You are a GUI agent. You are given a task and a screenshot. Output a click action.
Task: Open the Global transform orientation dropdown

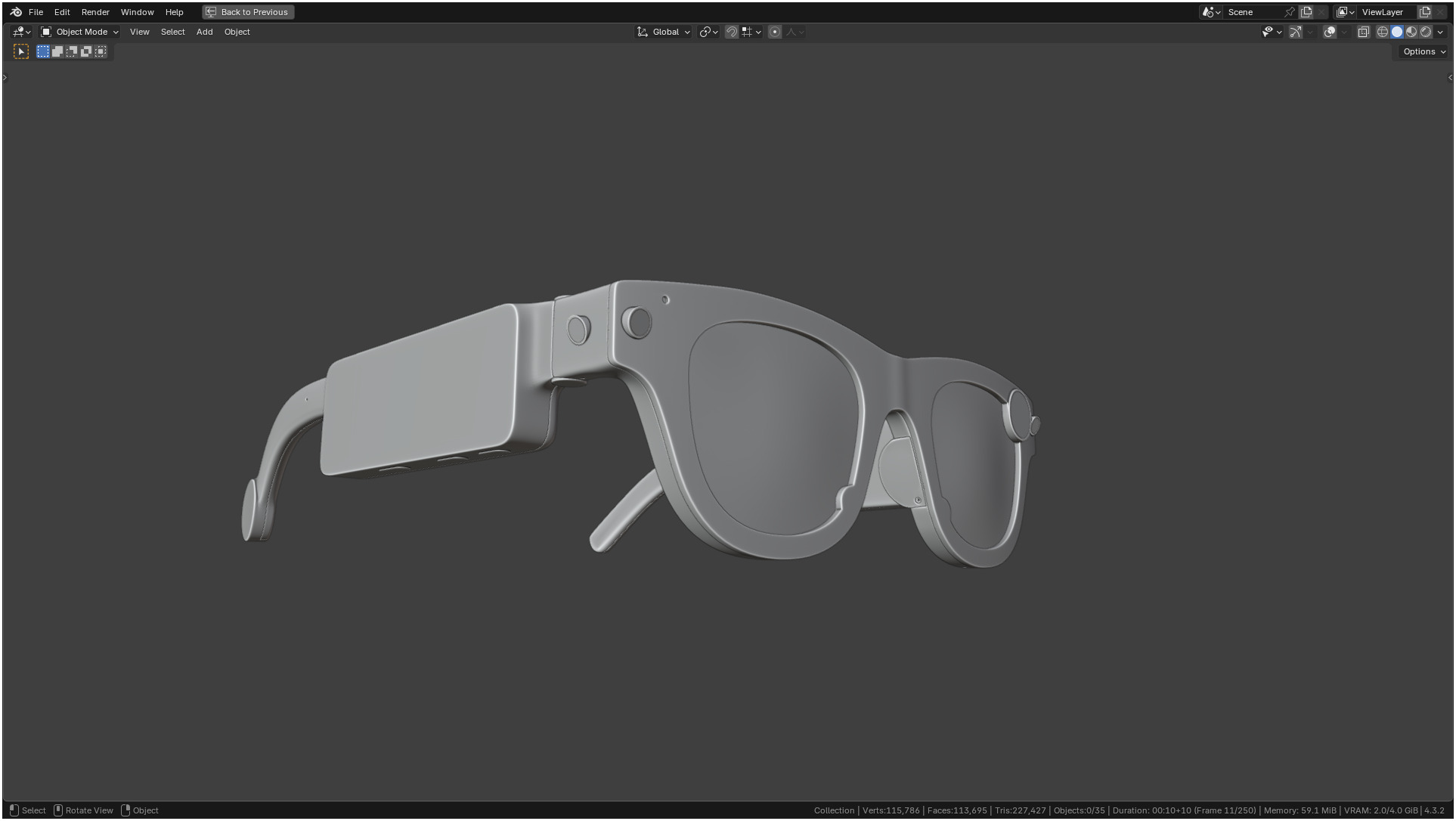664,32
